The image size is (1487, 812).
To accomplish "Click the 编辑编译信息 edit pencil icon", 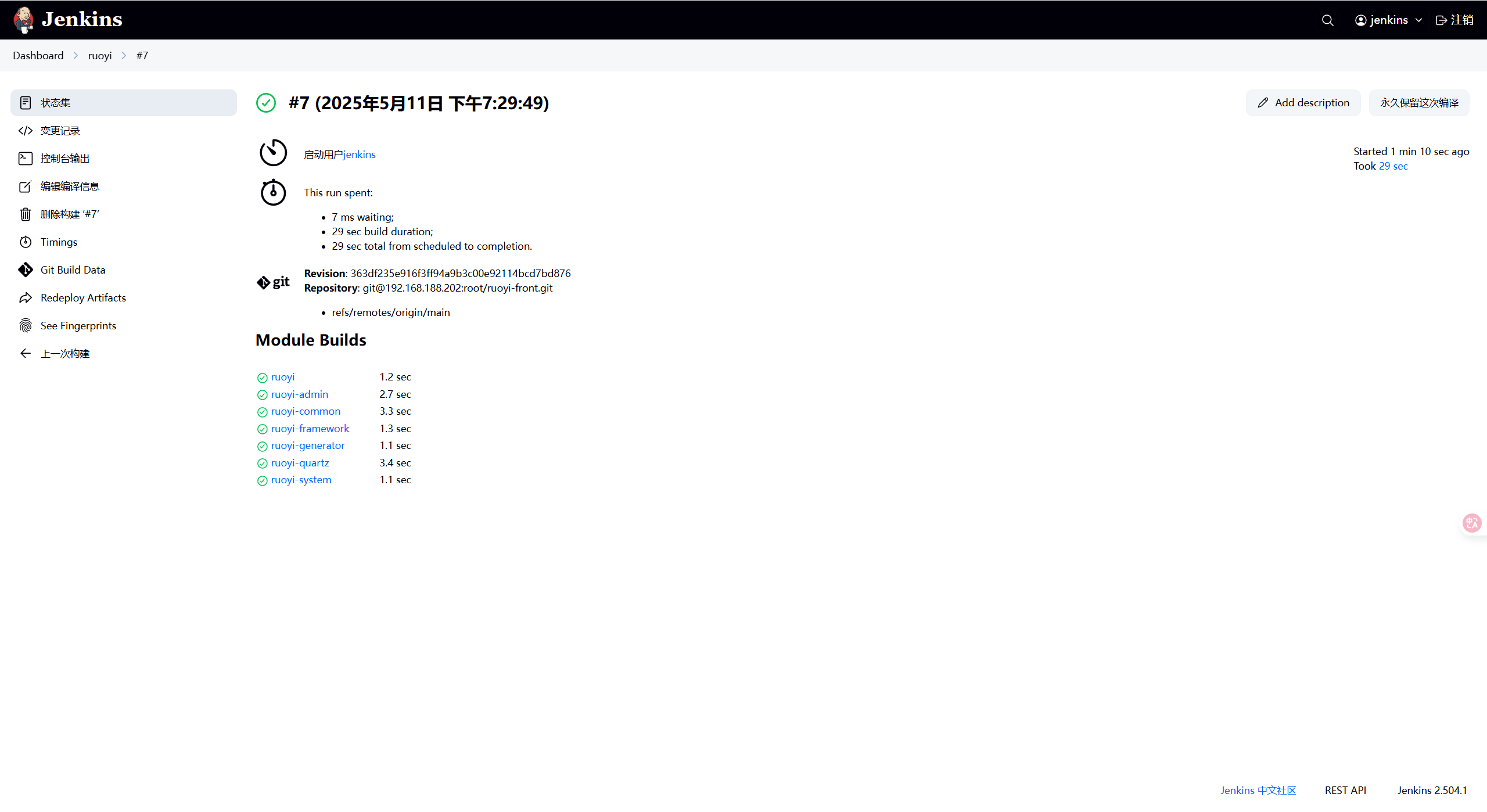I will coord(26,186).
